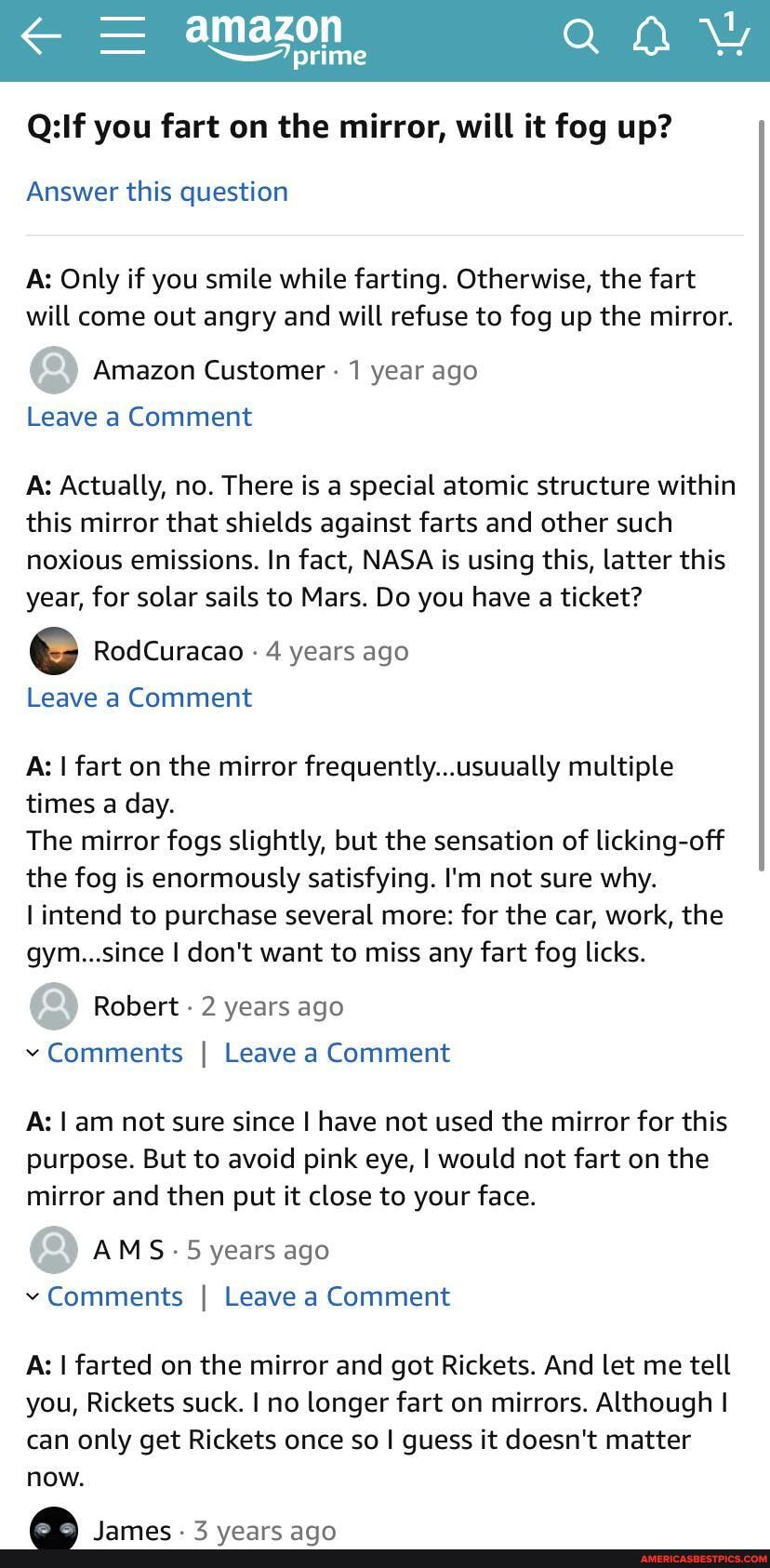Open the notifications bell
Viewport: 770px width, 1568px height.
[651, 37]
